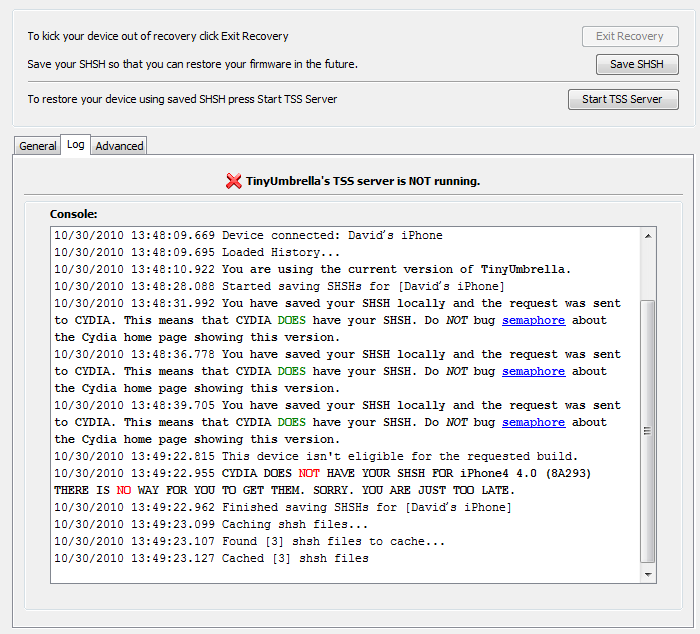Click the 'Loaded History...' log line
This screenshot has height=634, width=700.
pos(197,252)
